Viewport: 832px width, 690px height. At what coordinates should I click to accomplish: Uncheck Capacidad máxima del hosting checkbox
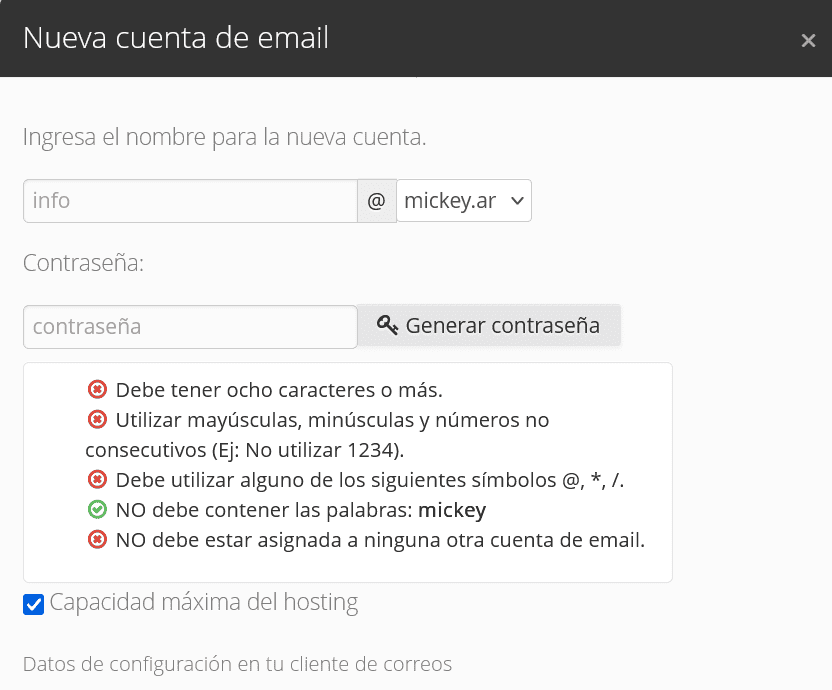pyautogui.click(x=33, y=605)
